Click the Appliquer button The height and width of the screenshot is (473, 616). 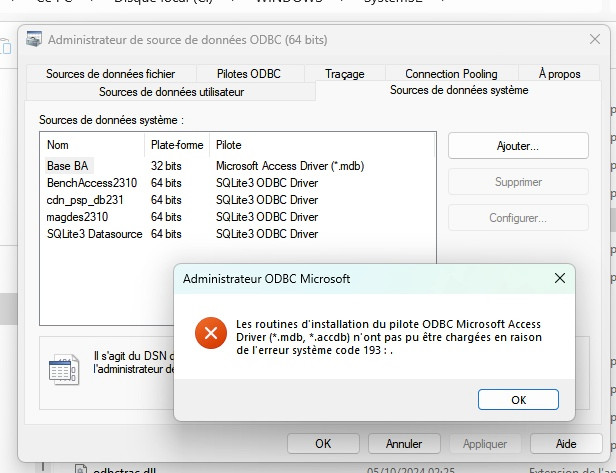click(485, 444)
